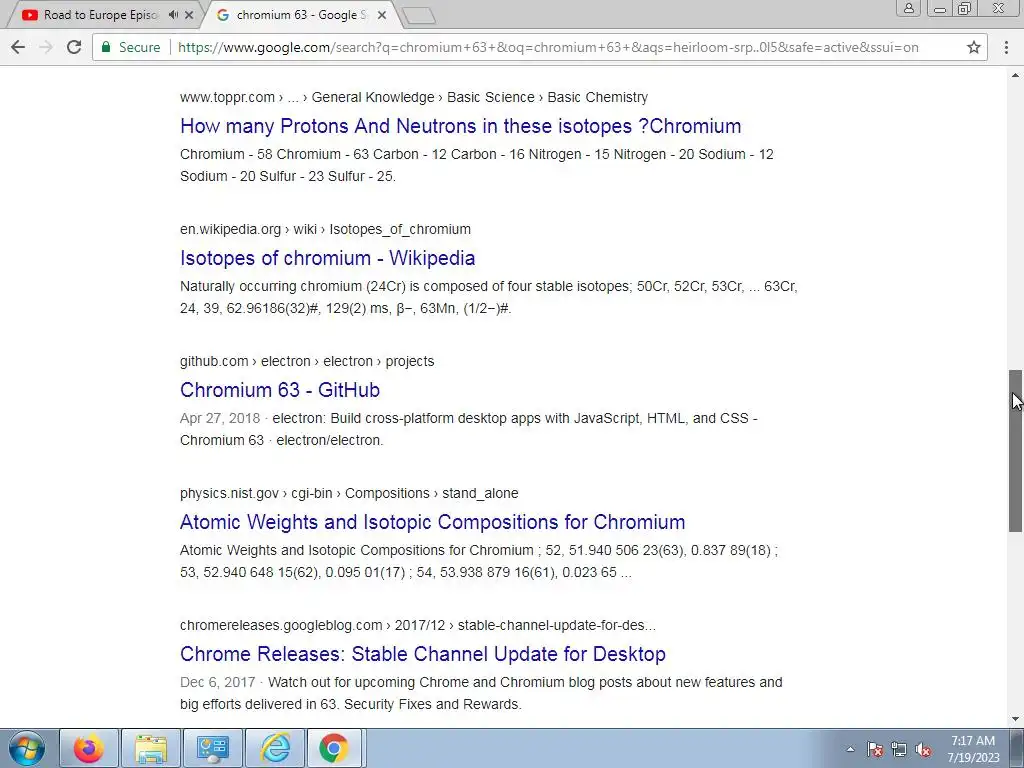This screenshot has width=1024, height=768.
Task: Click the muted volume speaker tray icon
Action: point(923,749)
